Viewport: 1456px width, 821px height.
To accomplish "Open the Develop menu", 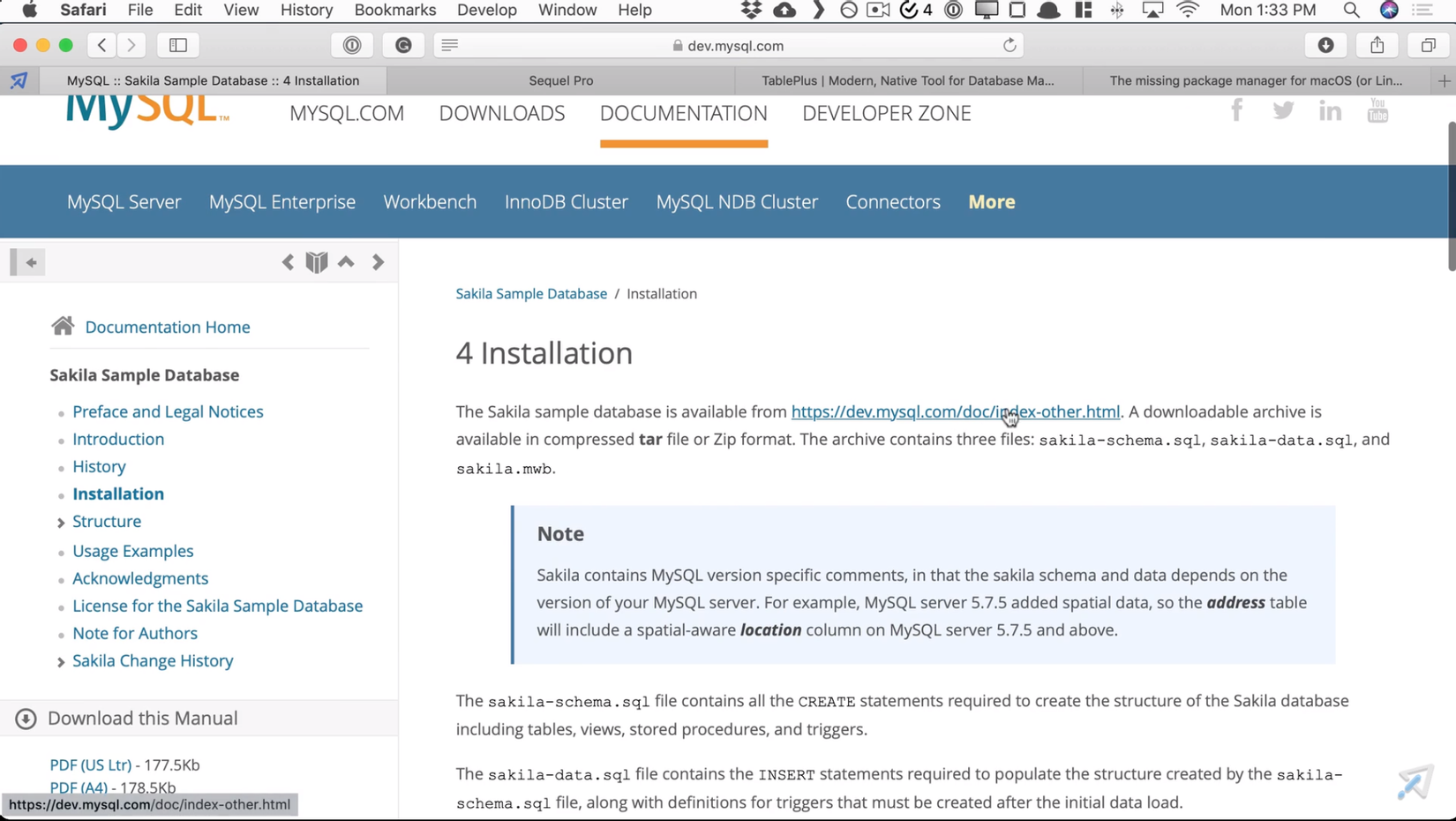I will click(487, 11).
